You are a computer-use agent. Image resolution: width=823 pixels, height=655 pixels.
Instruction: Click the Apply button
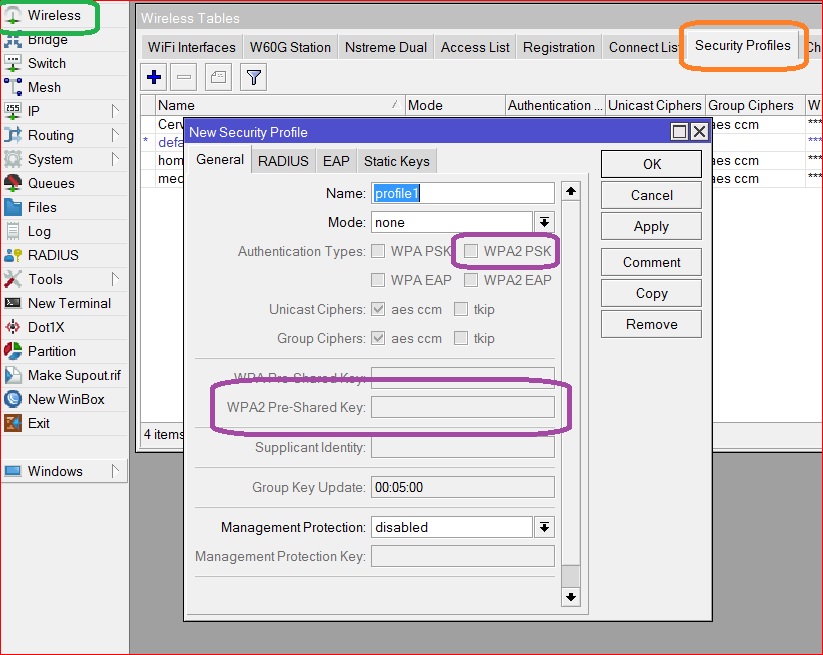651,226
